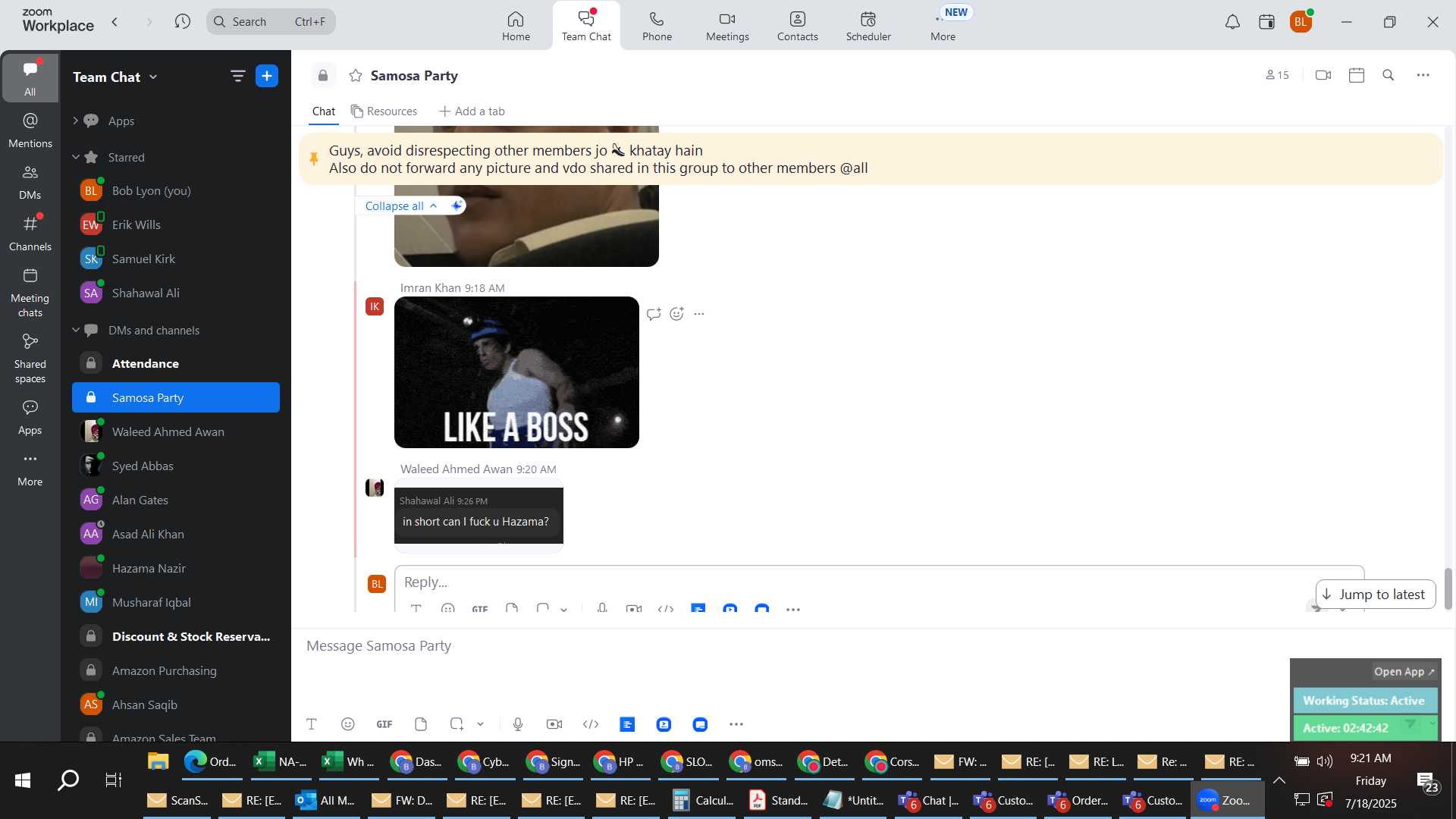The width and height of the screenshot is (1456, 819).
Task: Switch to the Phone tab
Action: [x=657, y=26]
